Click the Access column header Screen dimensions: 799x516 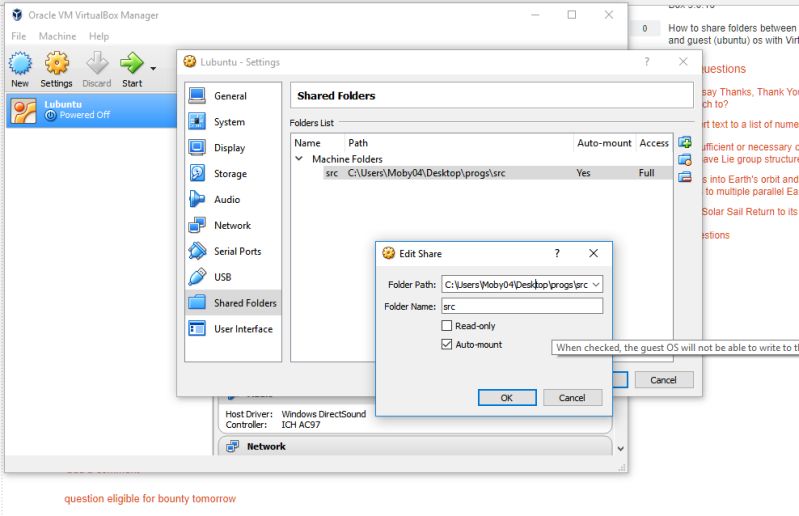(x=654, y=143)
